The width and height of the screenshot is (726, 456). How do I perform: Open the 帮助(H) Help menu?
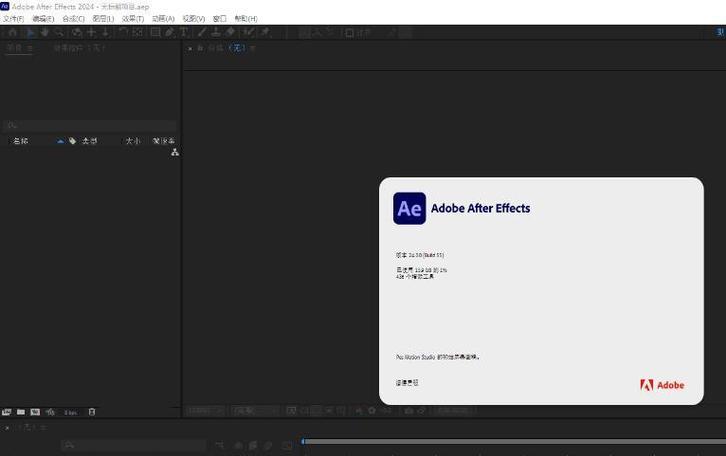click(246, 19)
